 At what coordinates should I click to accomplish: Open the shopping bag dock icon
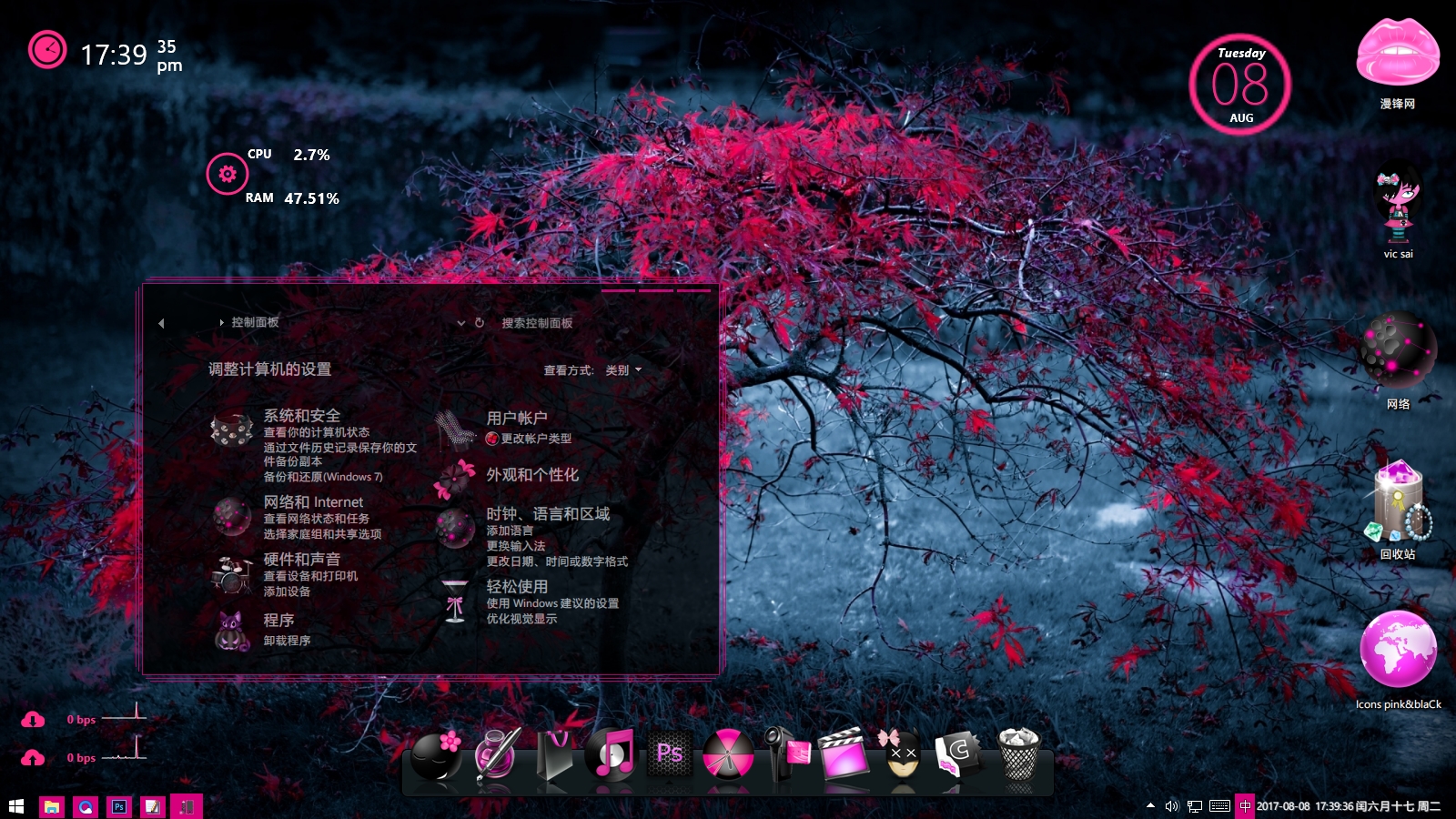(x=554, y=755)
